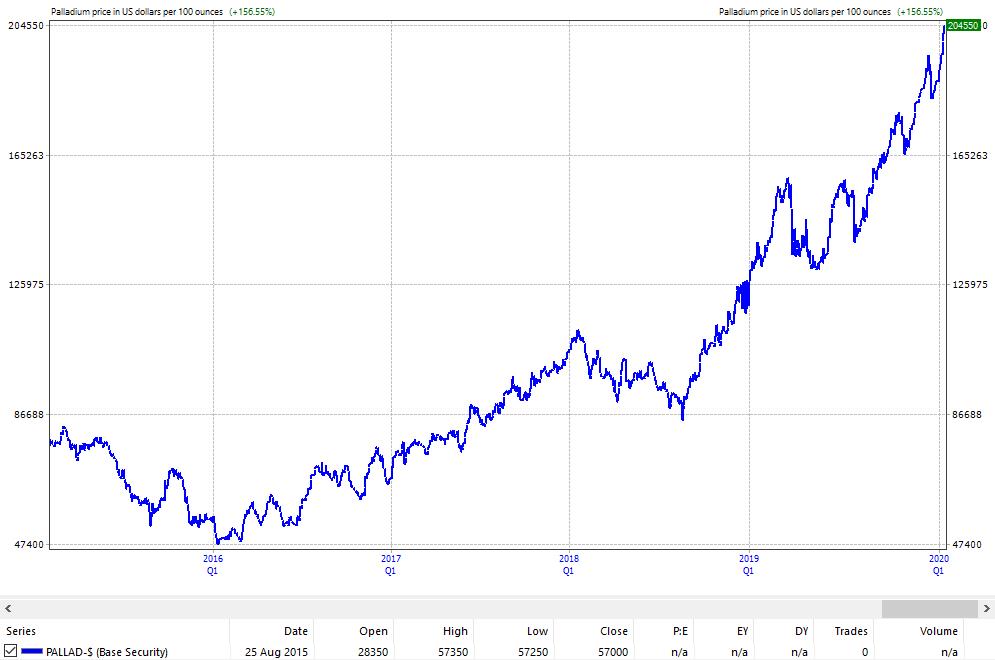Click the 2019 Q1 time axis label
Viewport: 995px width, 660px height.
point(748,564)
